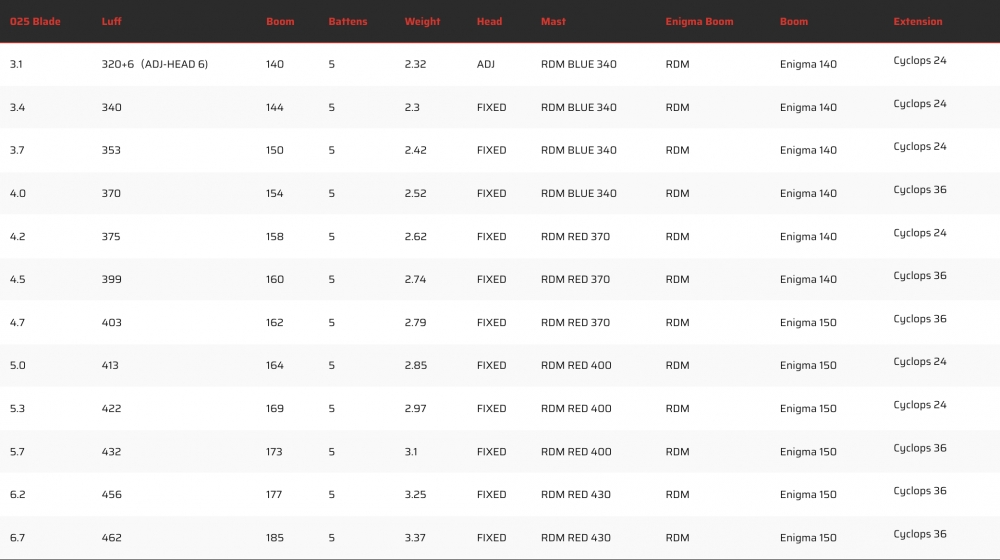Click the 6.7 blade size cell

pos(17,538)
